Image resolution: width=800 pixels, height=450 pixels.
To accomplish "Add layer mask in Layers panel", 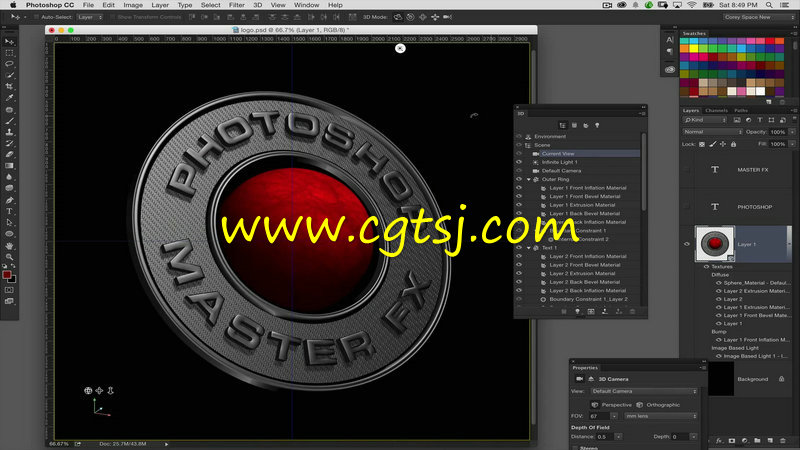I will pos(732,440).
